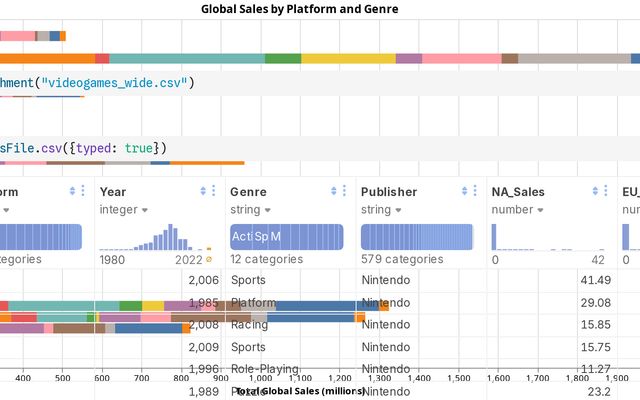The image size is (640, 400).
Task: Click the yellow segment in the long stacked bar
Action: (x=348, y=59)
